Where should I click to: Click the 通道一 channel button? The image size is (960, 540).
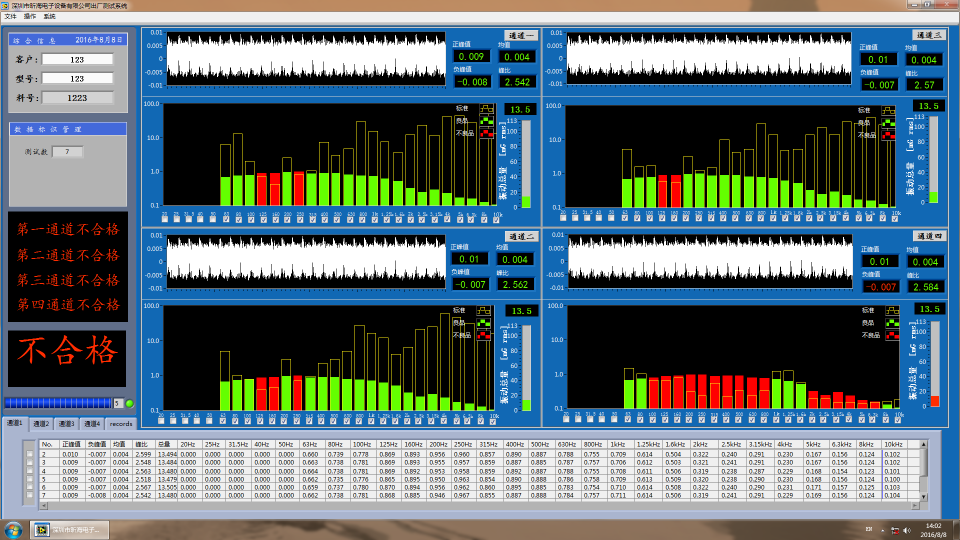pos(521,36)
